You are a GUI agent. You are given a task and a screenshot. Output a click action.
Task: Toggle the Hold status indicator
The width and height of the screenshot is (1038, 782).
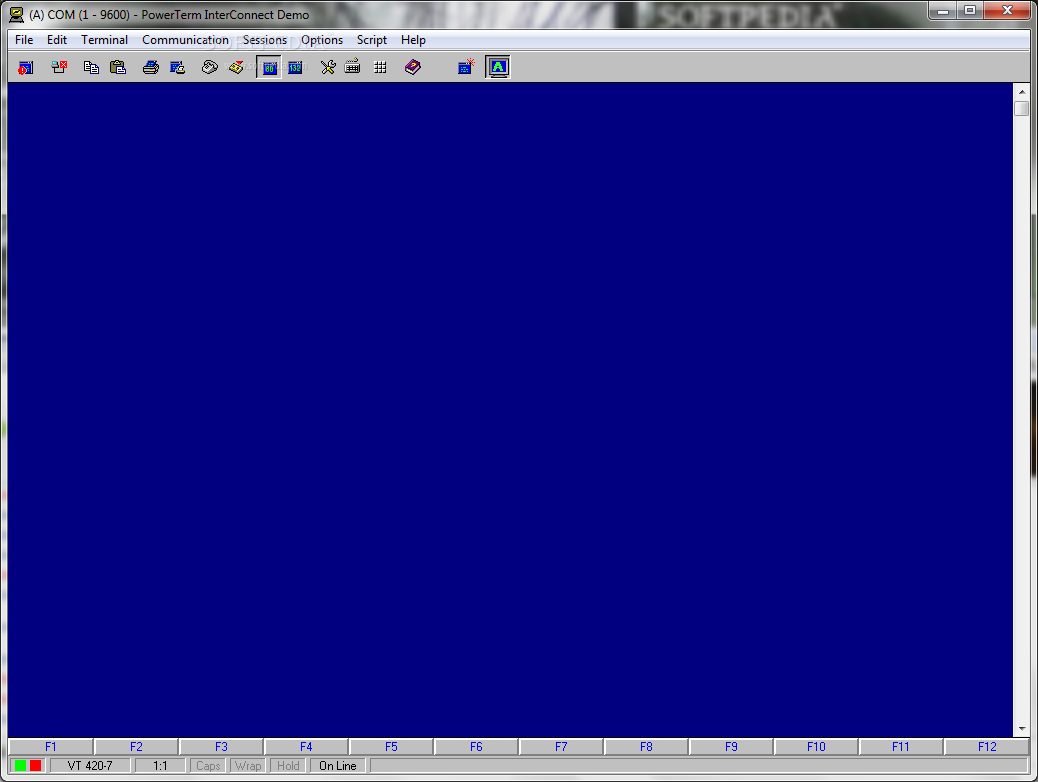tap(288, 765)
